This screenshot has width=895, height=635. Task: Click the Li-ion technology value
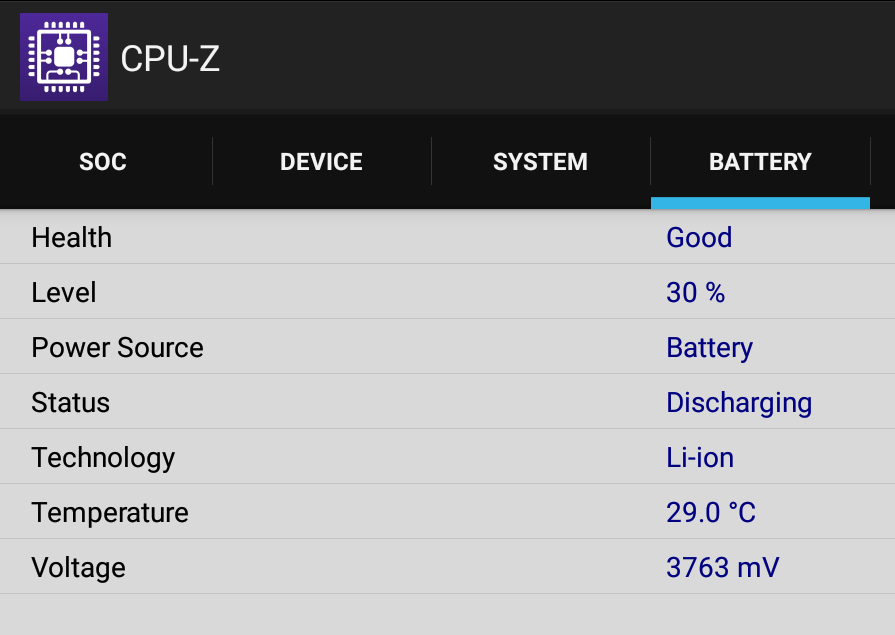coord(700,457)
